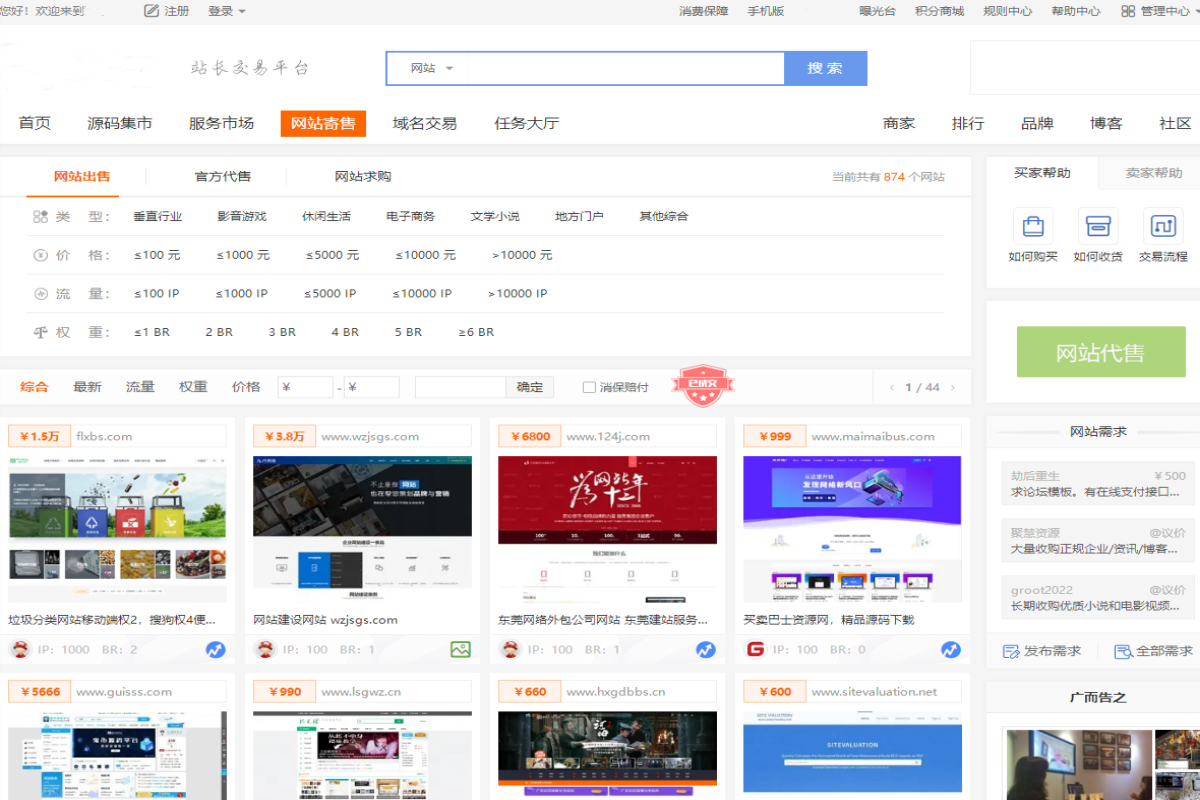Click trend icon on 124j.com card
Viewport: 1200px width, 800px height.
[x=705, y=650]
